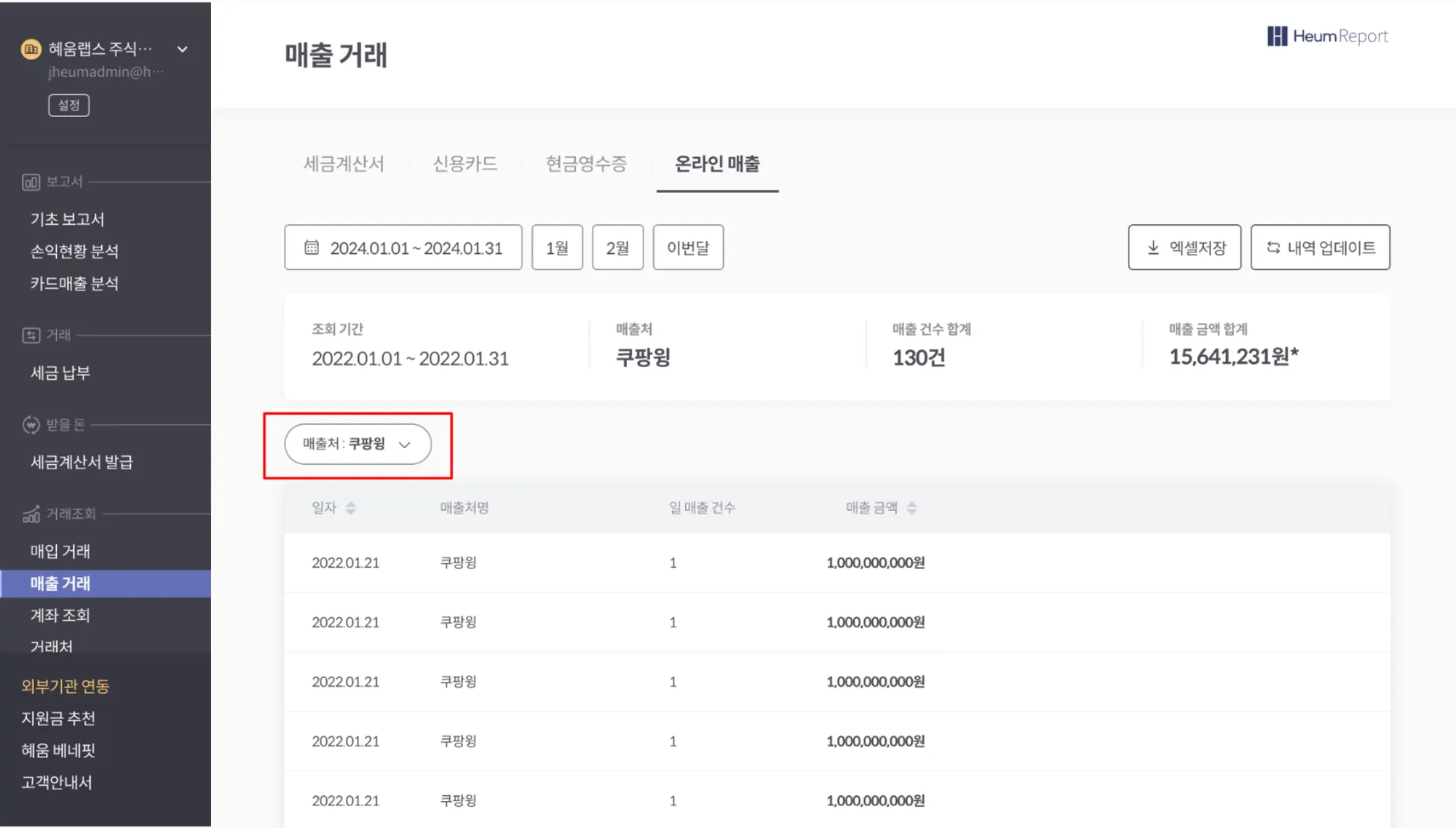Viewport: 1456px width, 828px height.
Task: Click the 받을 돈 won coin icon
Action: (31, 425)
